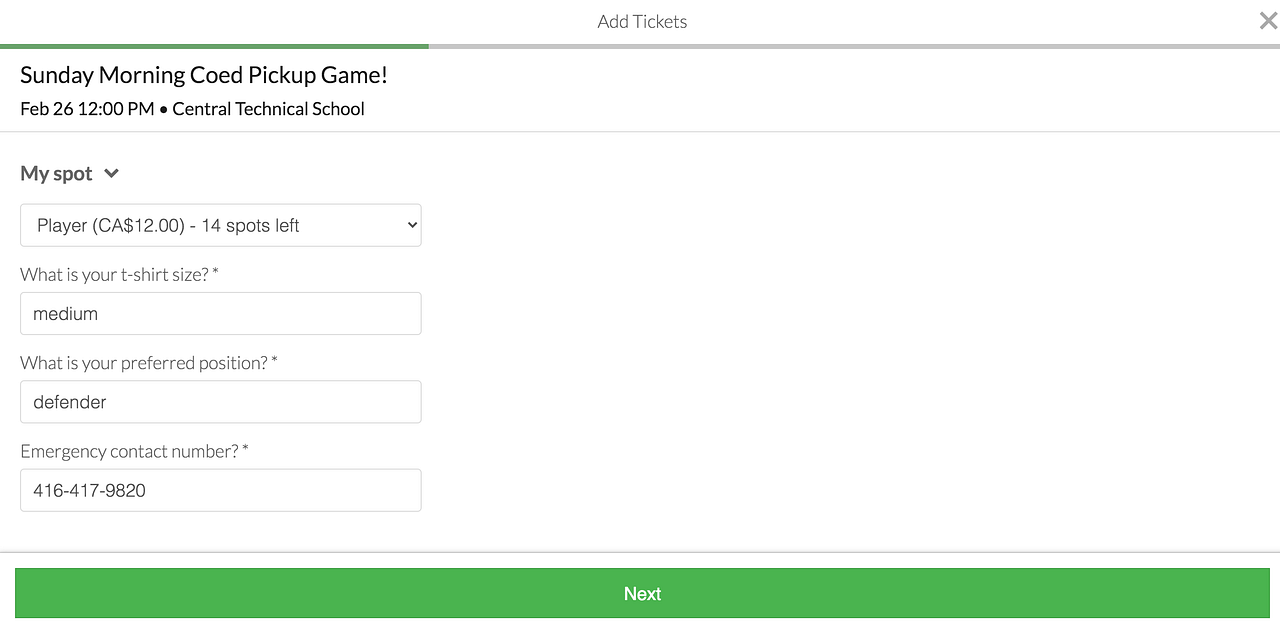
Task: Click the gray remaining progress bar segment
Action: click(853, 46)
